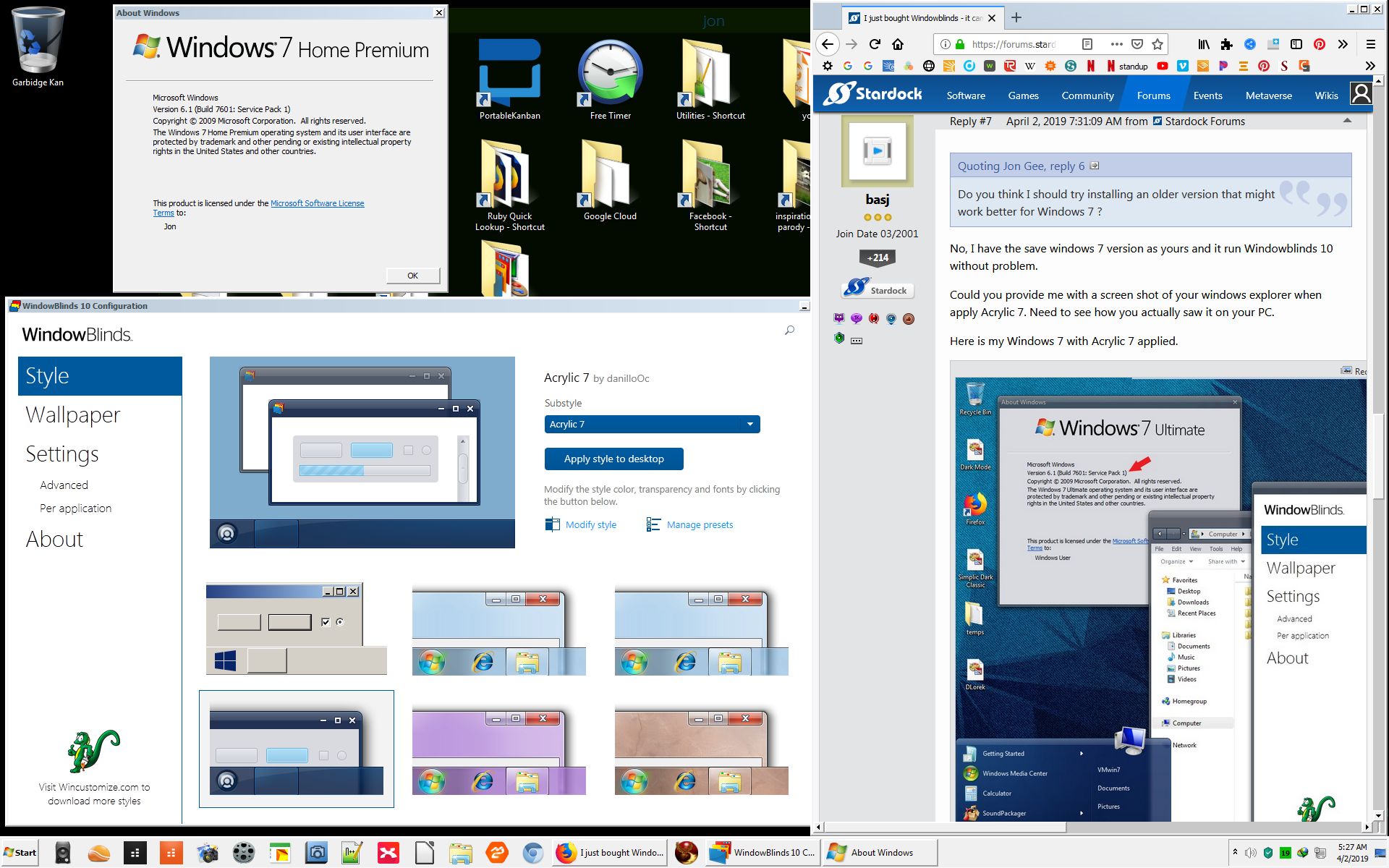This screenshot has width=1389, height=868.
Task: Select the Free Timer desktop icon
Action: point(611,79)
